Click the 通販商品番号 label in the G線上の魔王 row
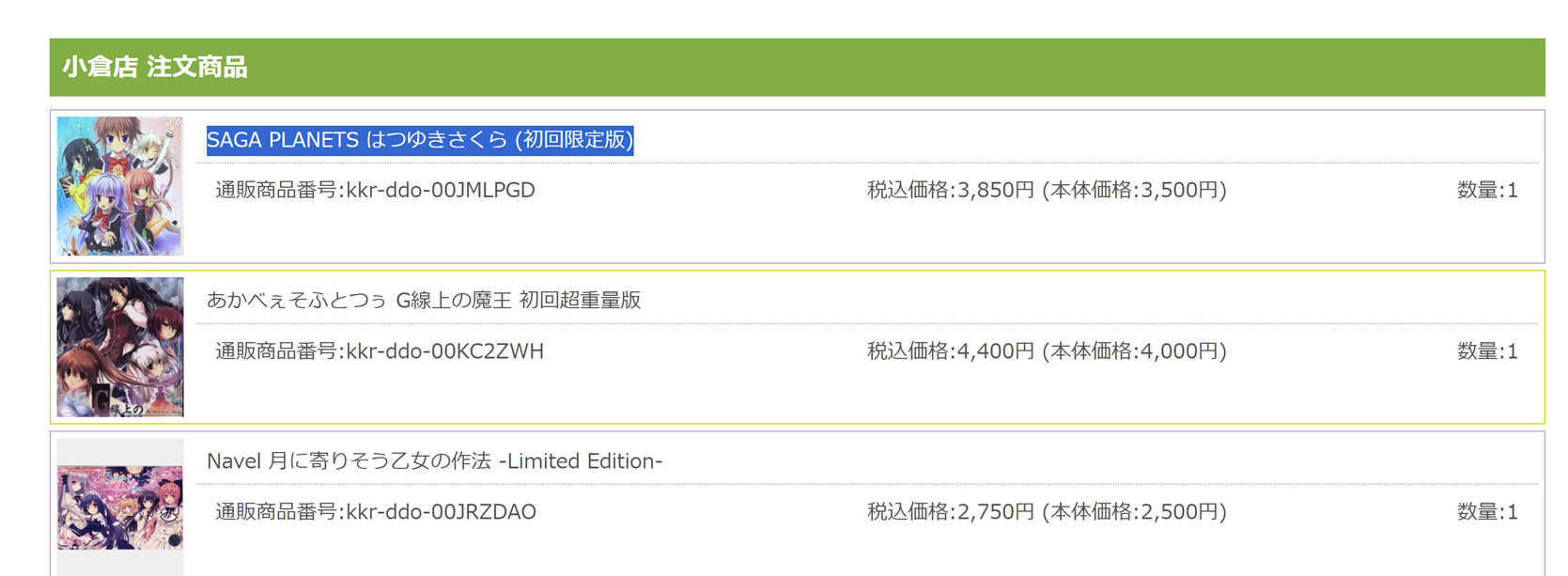1568x576 pixels. click(x=276, y=351)
